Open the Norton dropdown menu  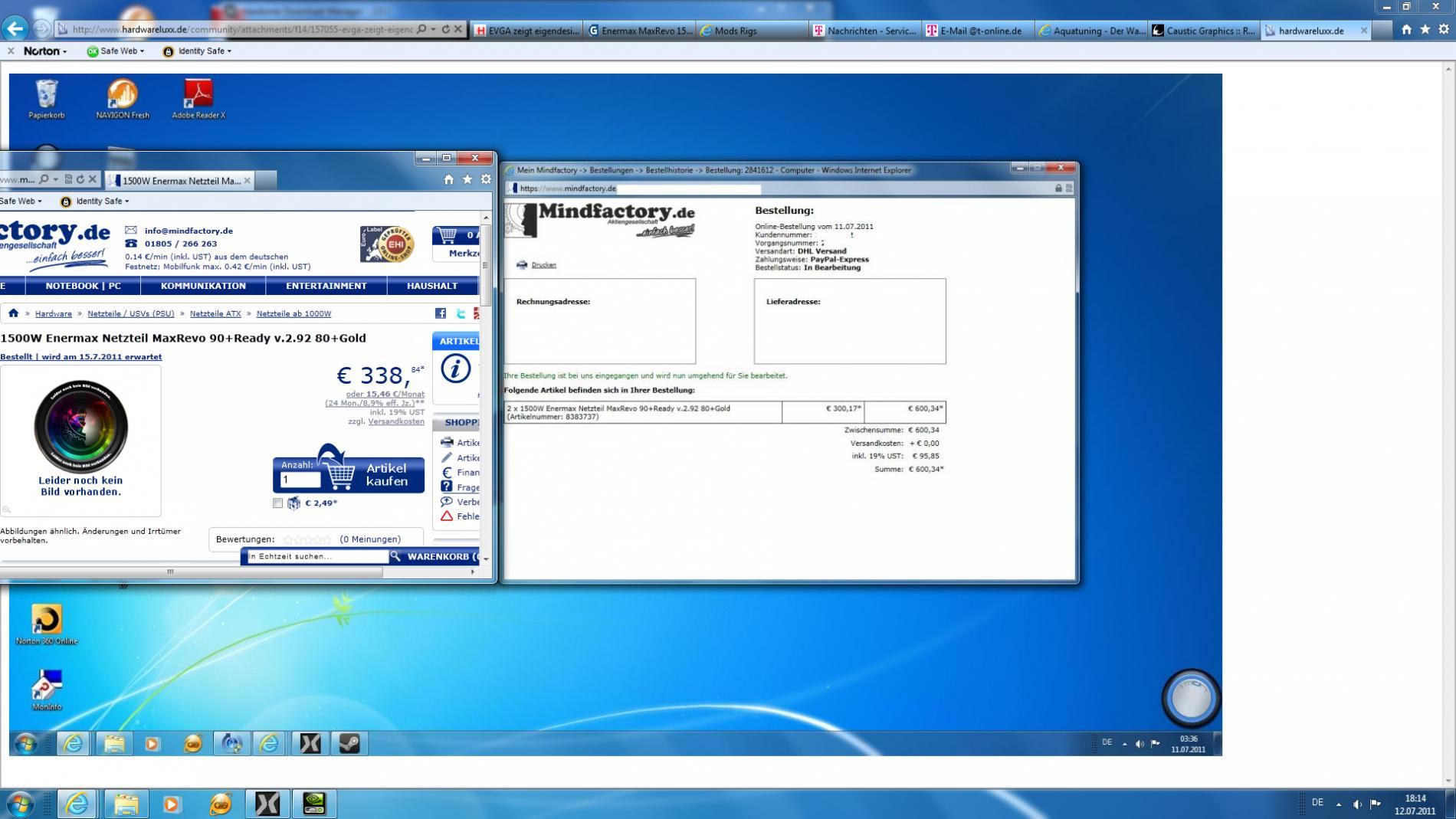[45, 51]
